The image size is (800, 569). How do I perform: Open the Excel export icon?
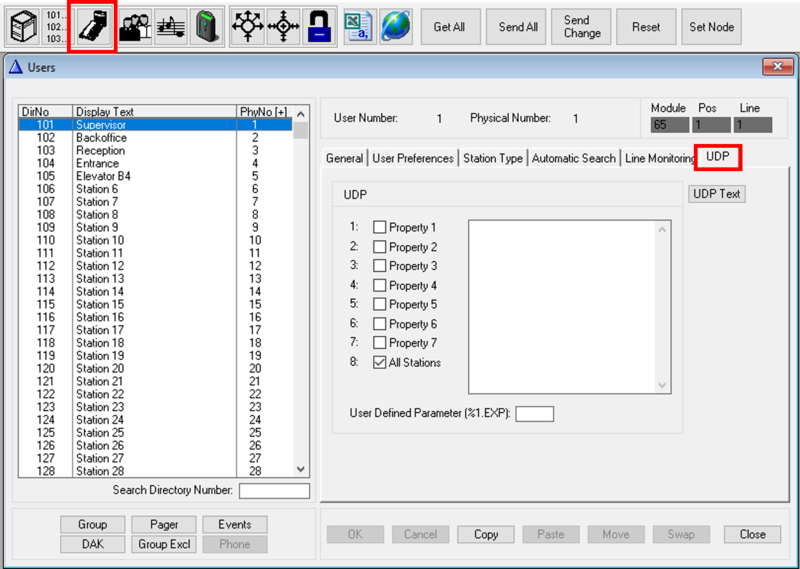point(359,26)
